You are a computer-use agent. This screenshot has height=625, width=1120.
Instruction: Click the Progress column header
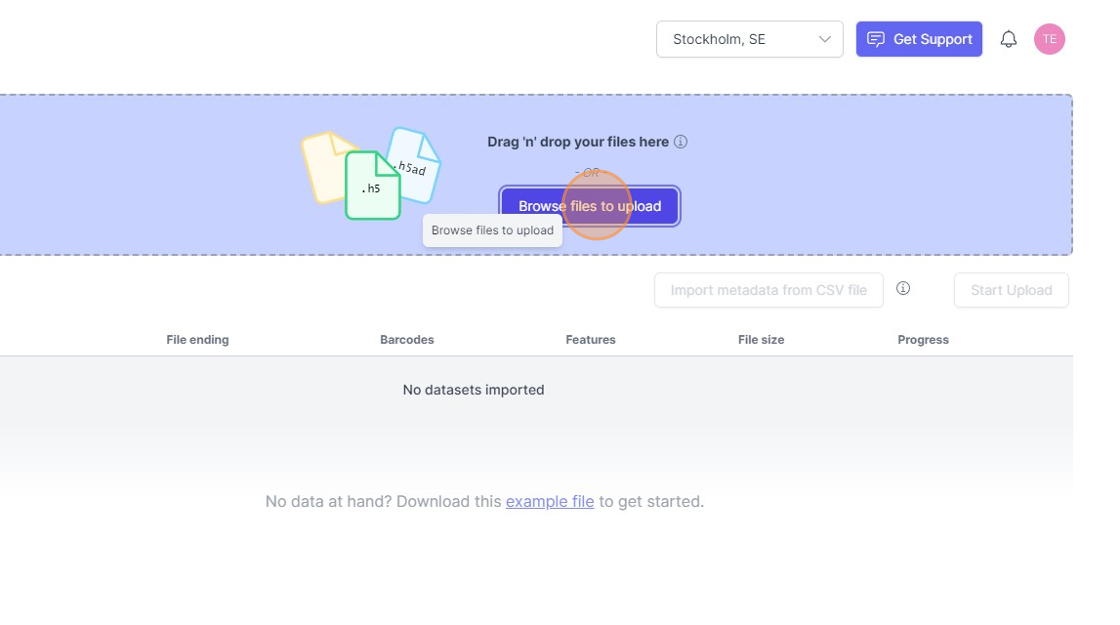point(923,340)
